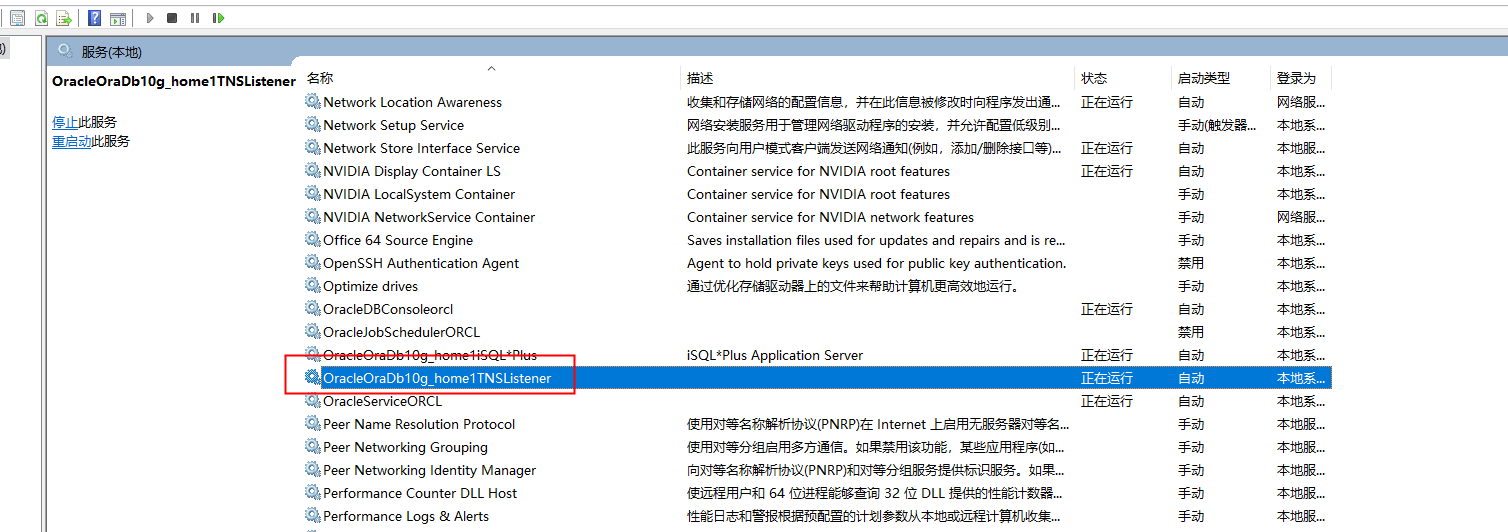Click the 服务(本地) panel header text

[112, 51]
